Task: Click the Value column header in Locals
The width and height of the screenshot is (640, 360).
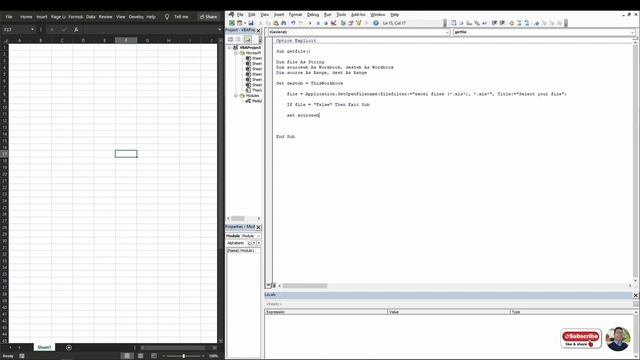Action: (x=449, y=312)
